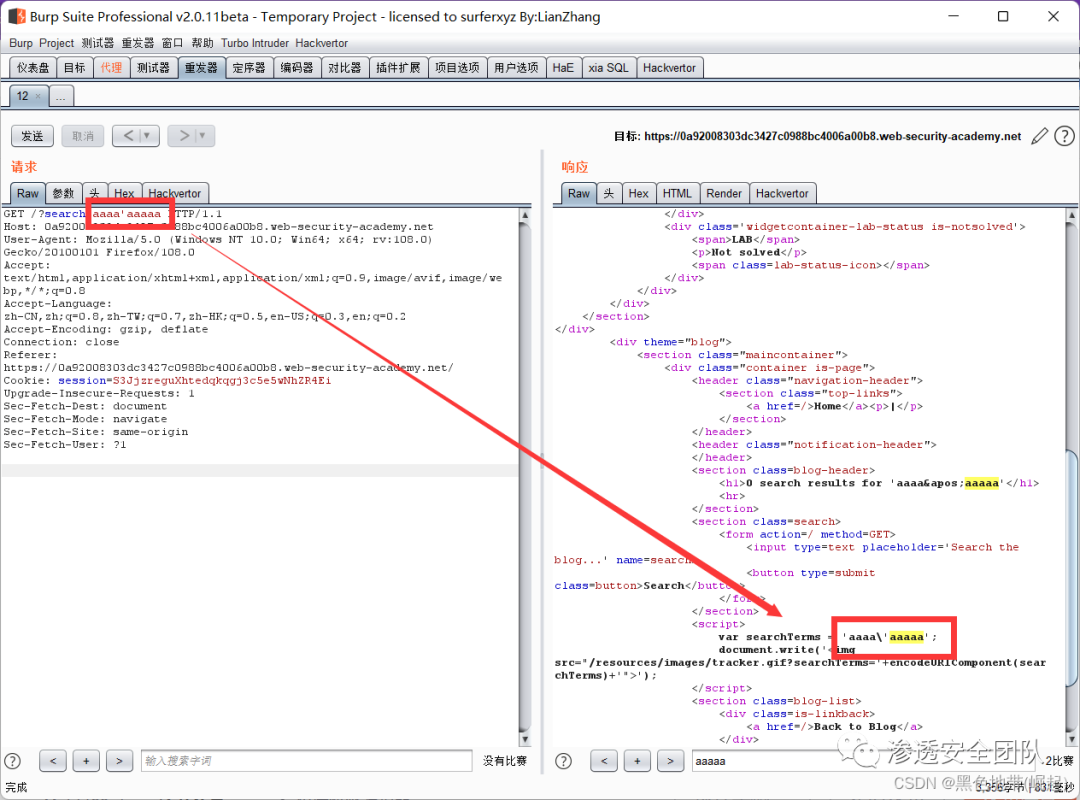Open the 帮助 menu

pos(202,43)
